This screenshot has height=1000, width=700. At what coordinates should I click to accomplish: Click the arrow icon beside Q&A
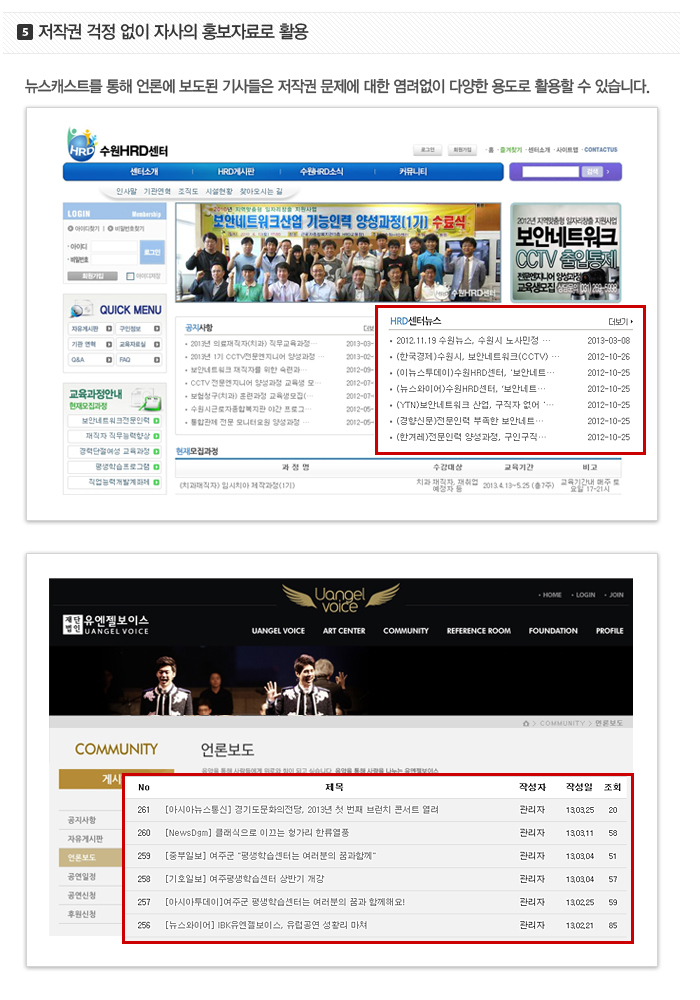coord(109,360)
